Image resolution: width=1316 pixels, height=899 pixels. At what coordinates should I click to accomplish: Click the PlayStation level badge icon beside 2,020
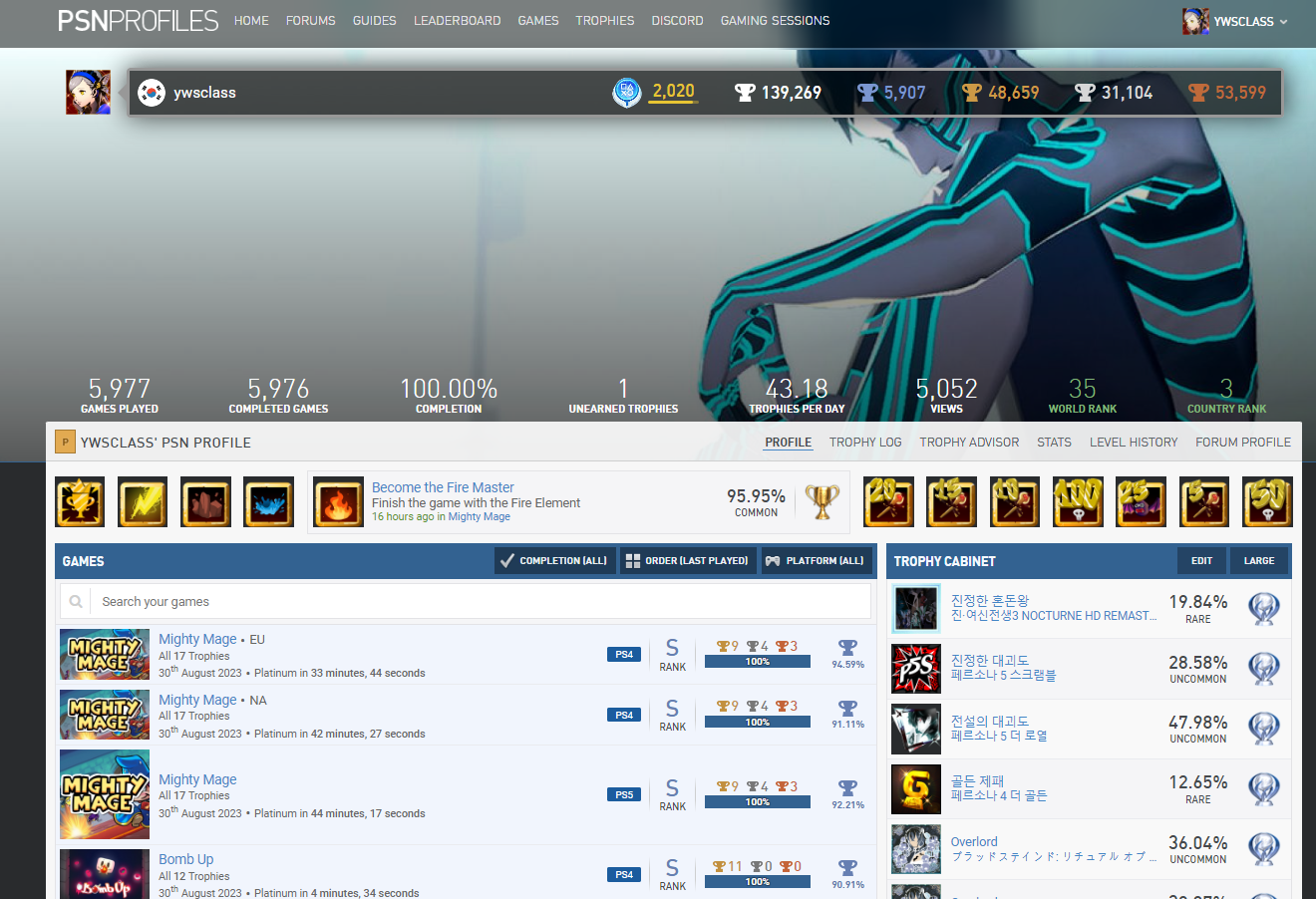[626, 93]
